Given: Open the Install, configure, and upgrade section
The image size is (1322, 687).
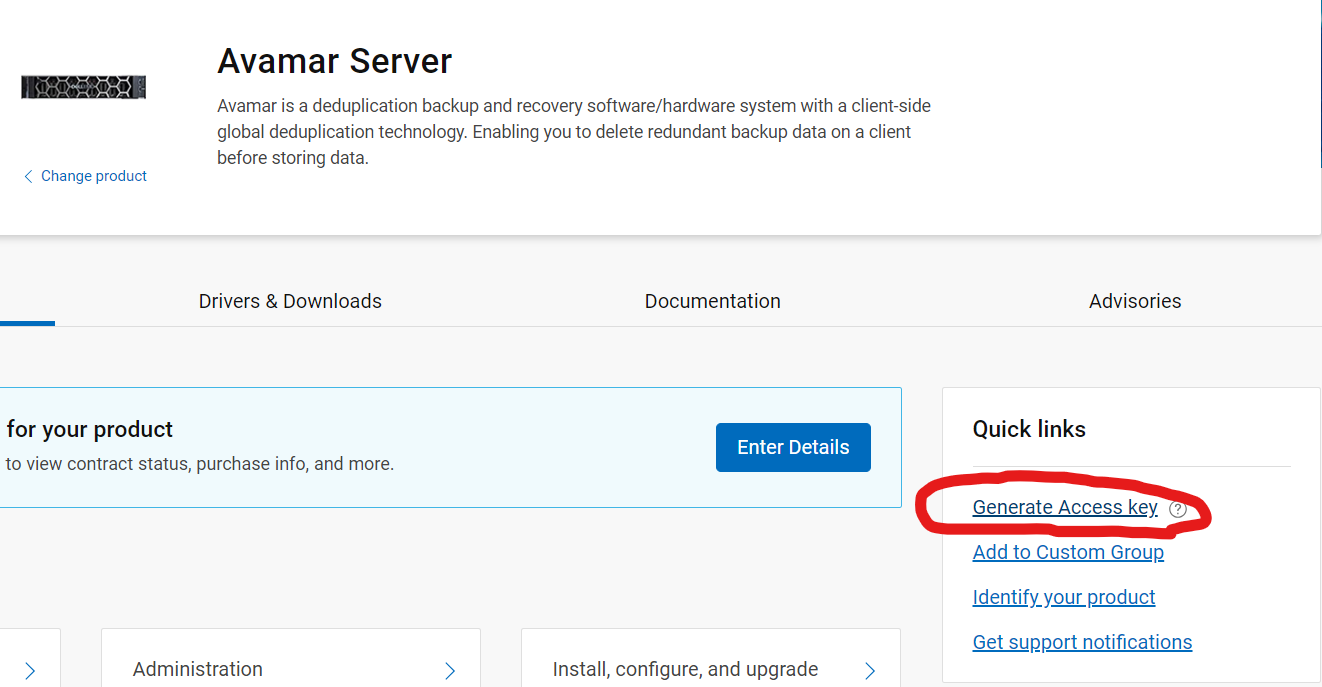Looking at the screenshot, I should (x=685, y=668).
